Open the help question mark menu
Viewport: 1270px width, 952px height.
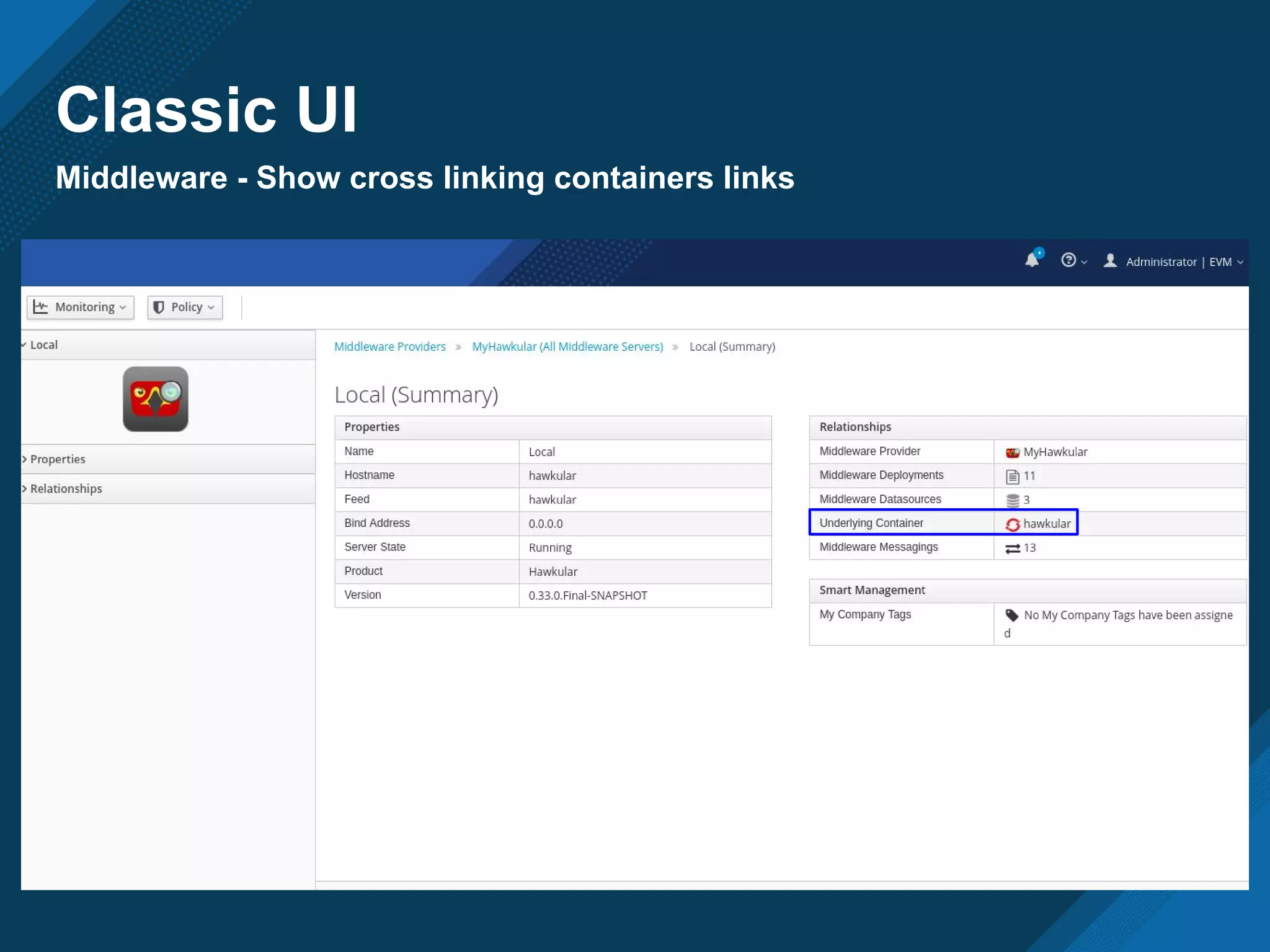pos(1073,260)
